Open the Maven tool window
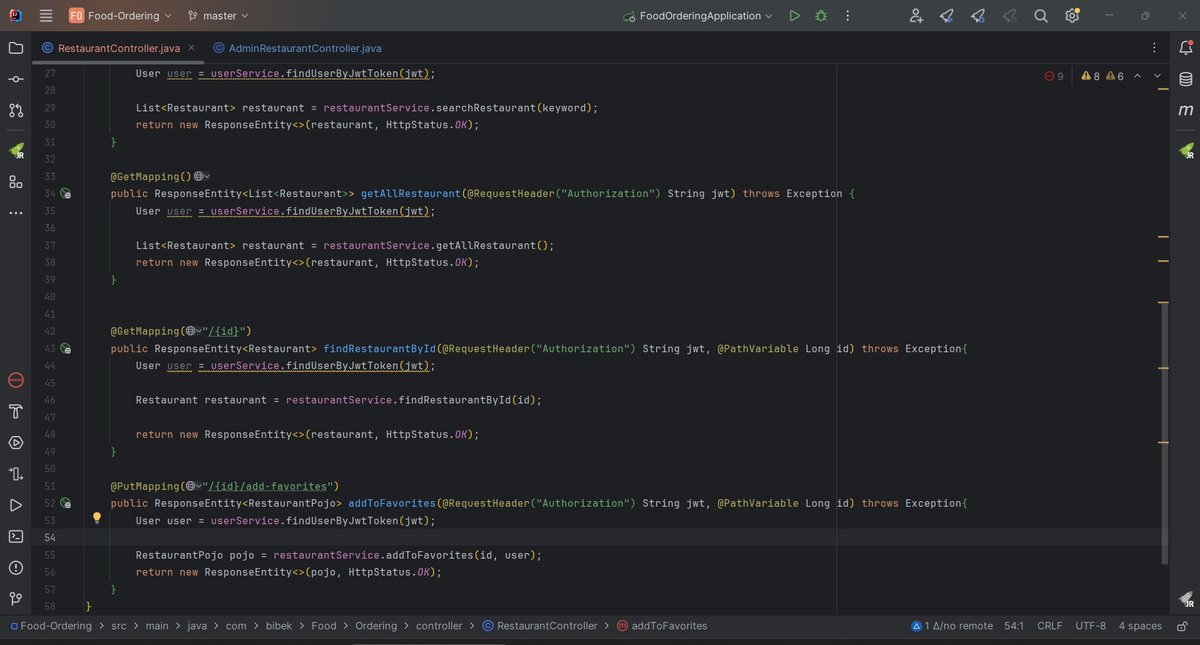Viewport: 1200px width, 645px height. (x=1186, y=110)
